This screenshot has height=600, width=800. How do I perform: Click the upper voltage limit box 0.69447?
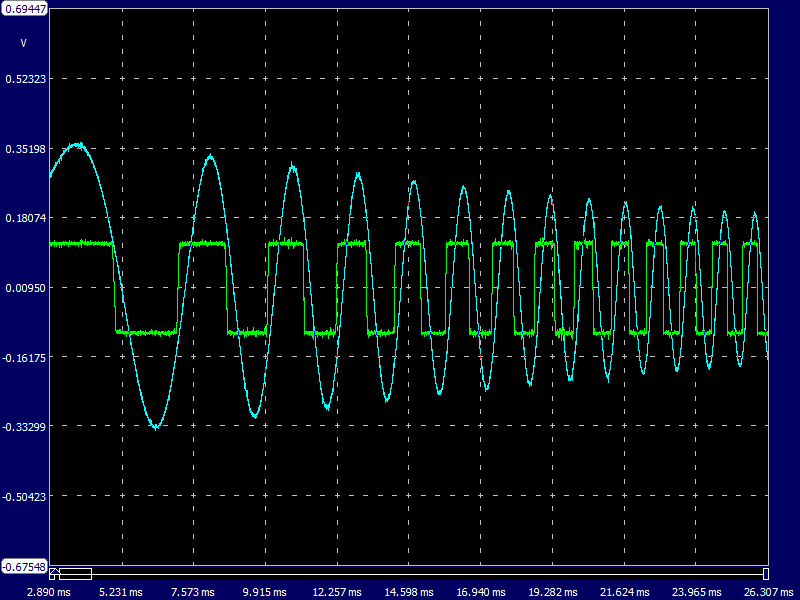click(24, 9)
